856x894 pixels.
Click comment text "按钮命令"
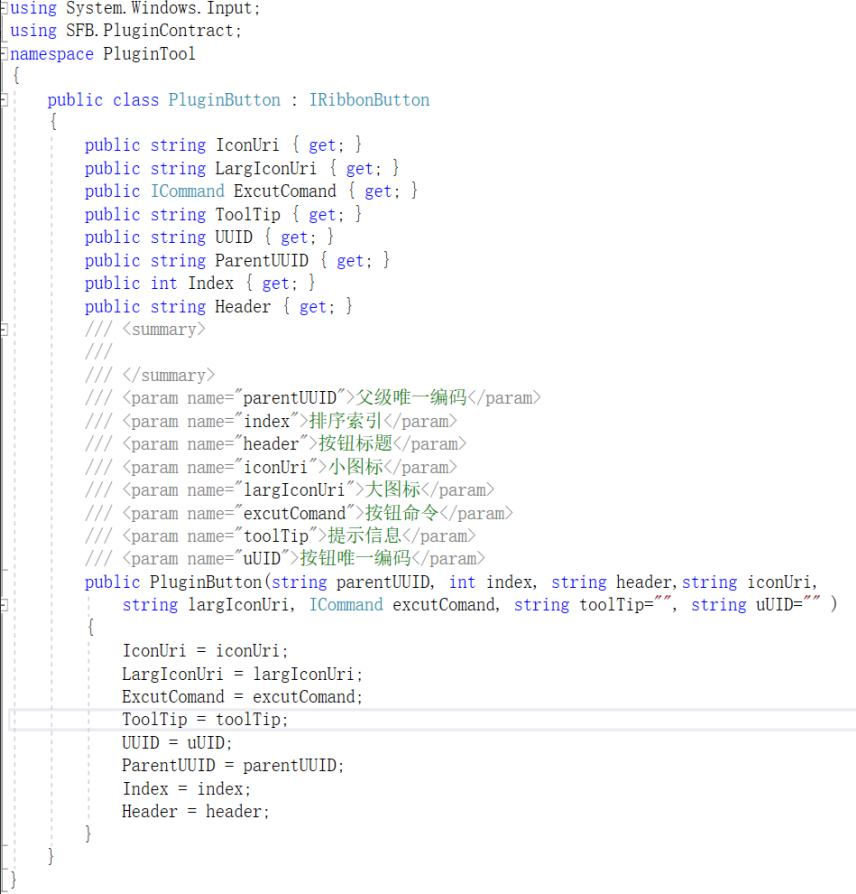point(401,513)
